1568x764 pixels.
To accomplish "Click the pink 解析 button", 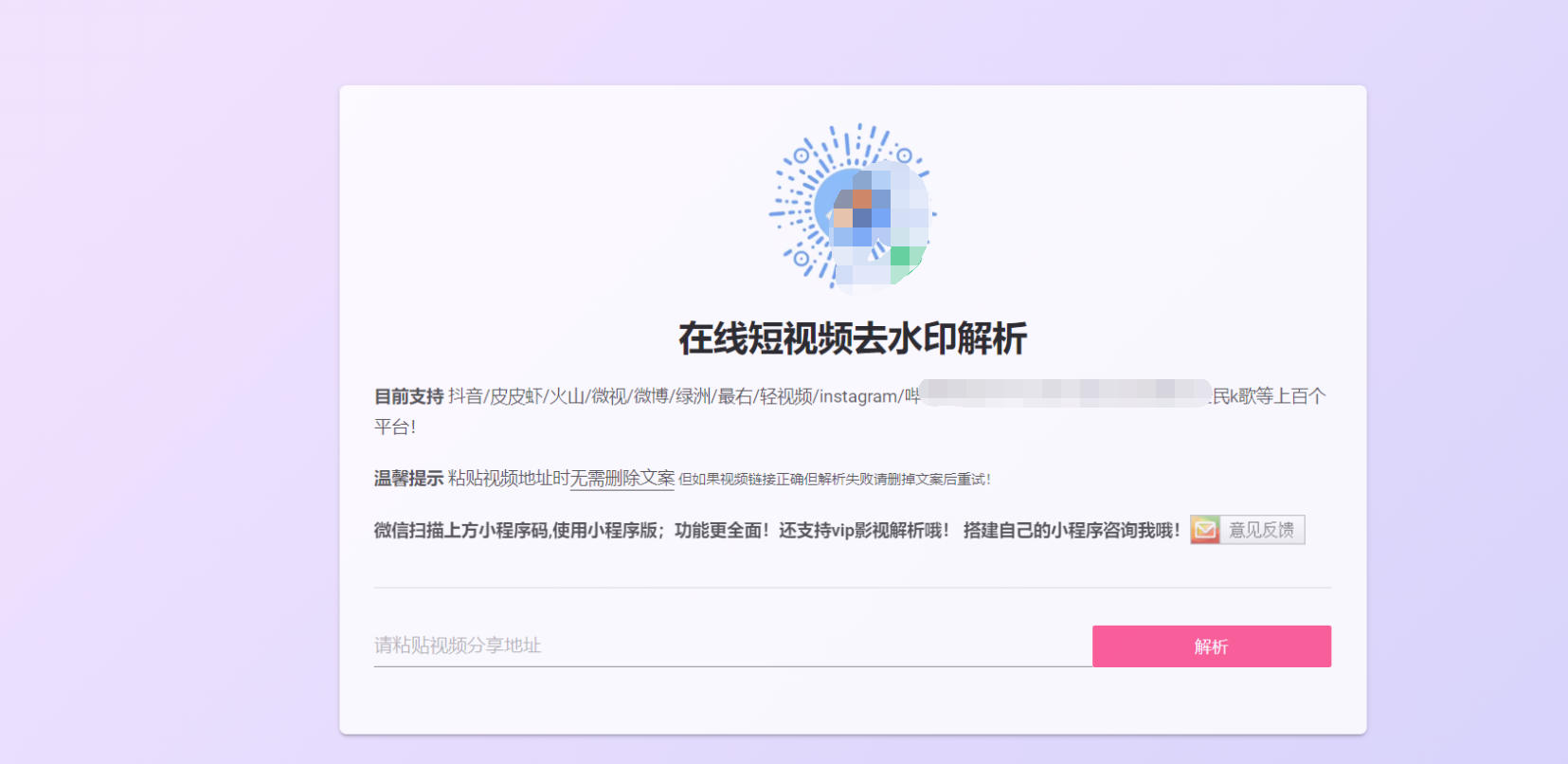I will tap(1211, 646).
